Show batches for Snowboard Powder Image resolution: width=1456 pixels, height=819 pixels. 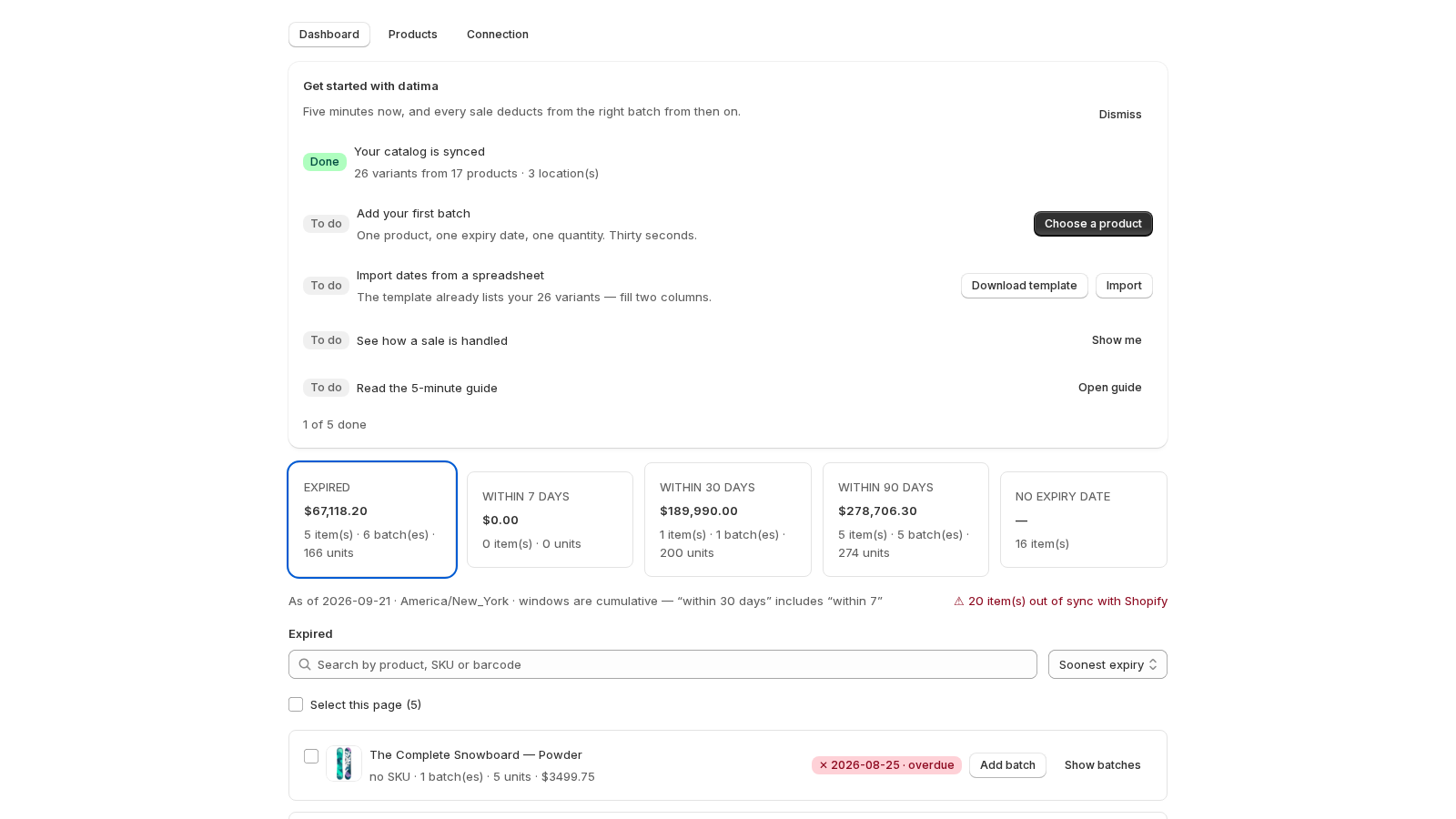tap(1103, 765)
